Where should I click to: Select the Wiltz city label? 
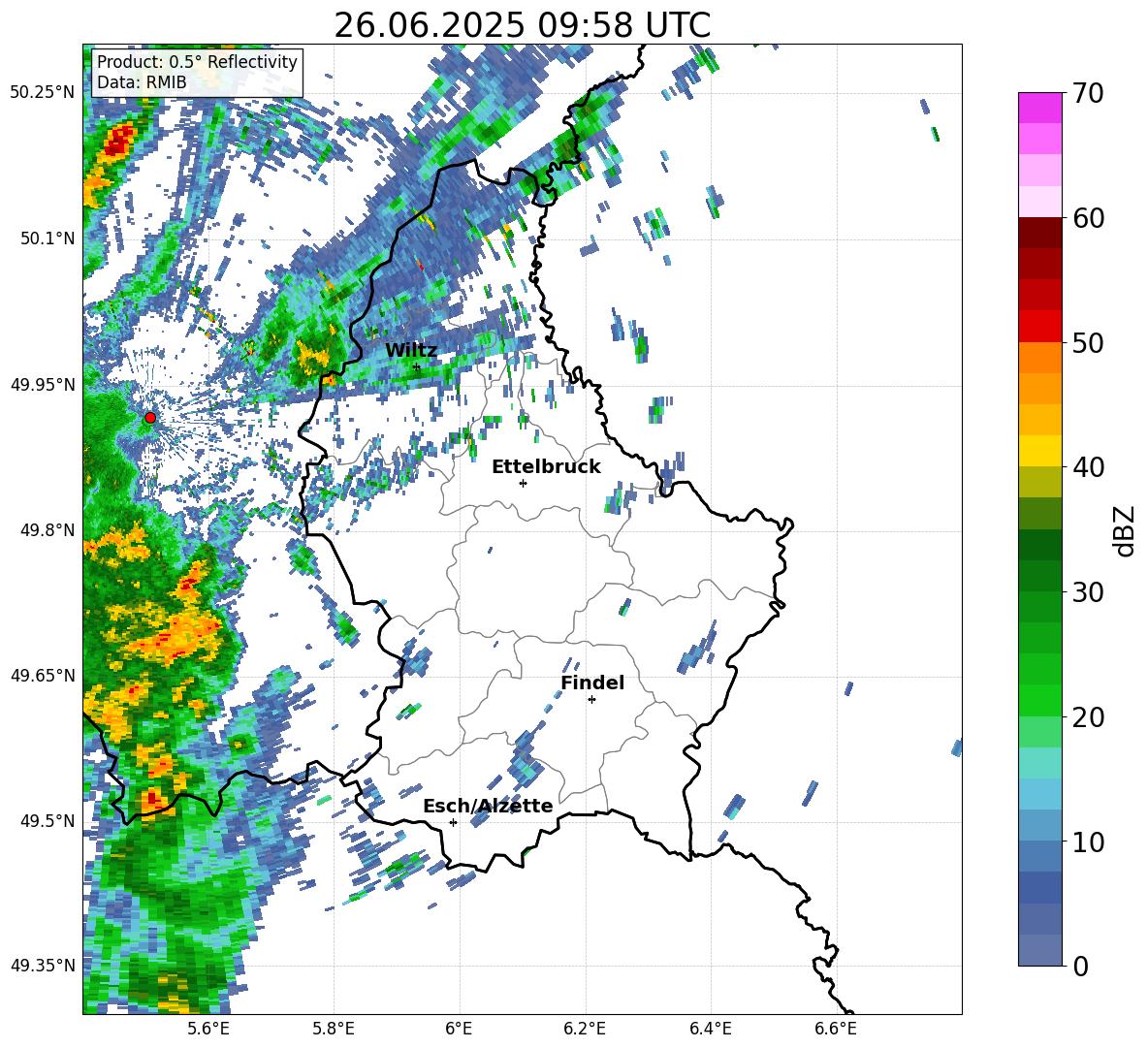pos(411,351)
